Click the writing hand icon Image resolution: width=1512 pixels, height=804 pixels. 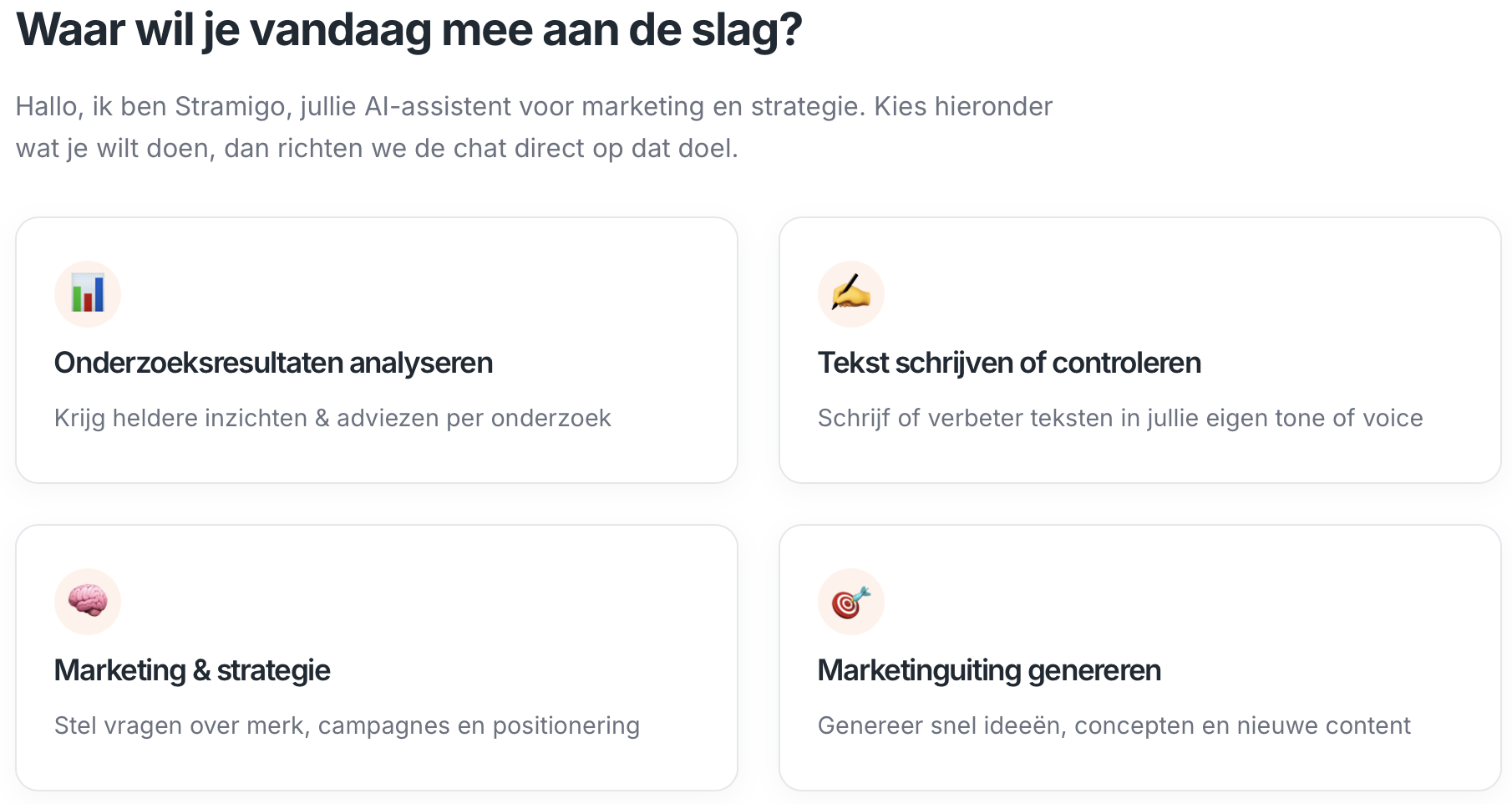850,294
